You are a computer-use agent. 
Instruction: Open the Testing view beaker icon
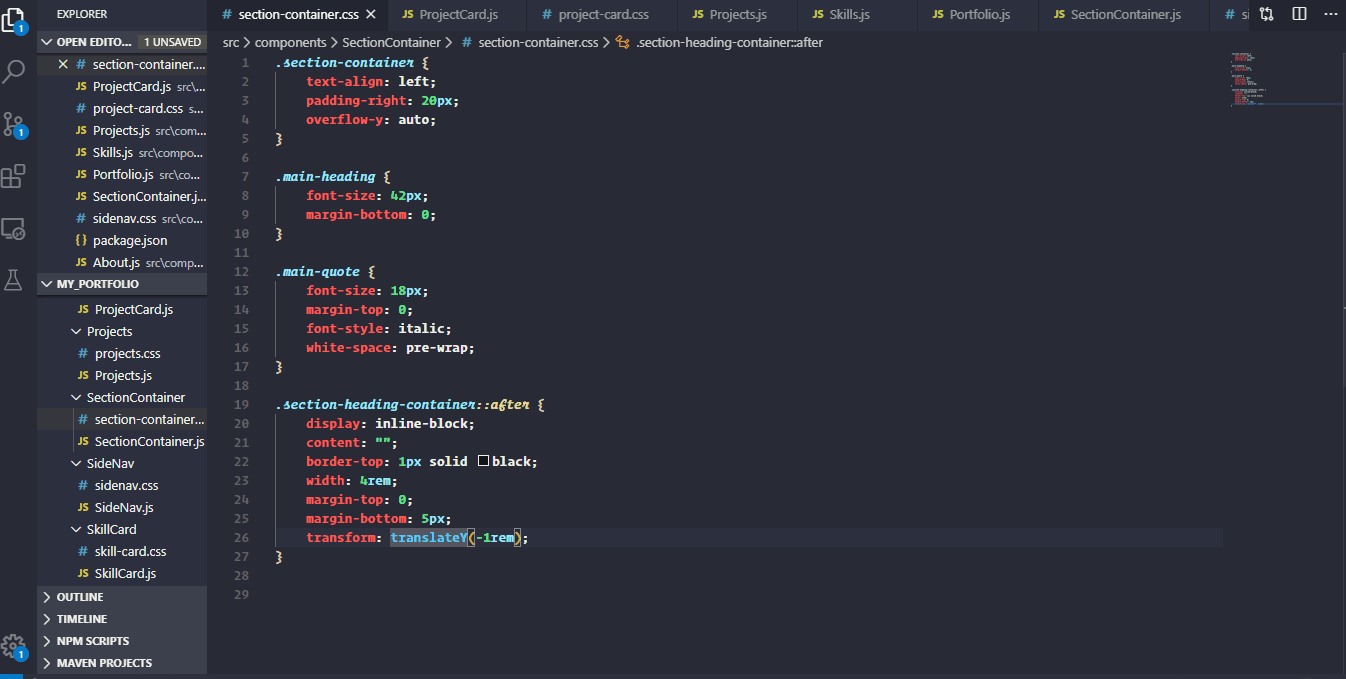coord(13,280)
